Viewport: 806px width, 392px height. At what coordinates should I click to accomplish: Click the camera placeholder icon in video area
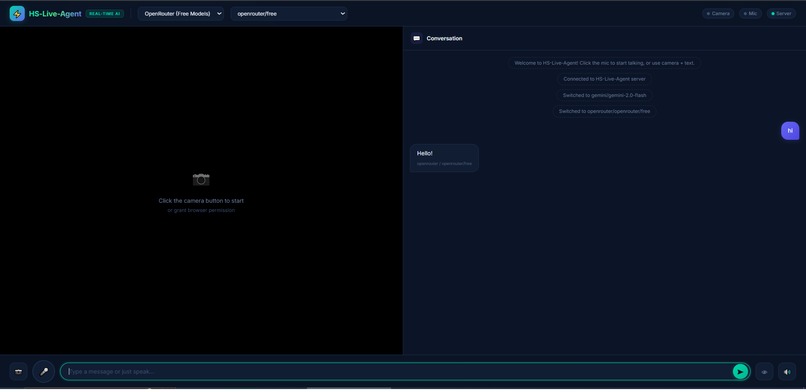[201, 179]
